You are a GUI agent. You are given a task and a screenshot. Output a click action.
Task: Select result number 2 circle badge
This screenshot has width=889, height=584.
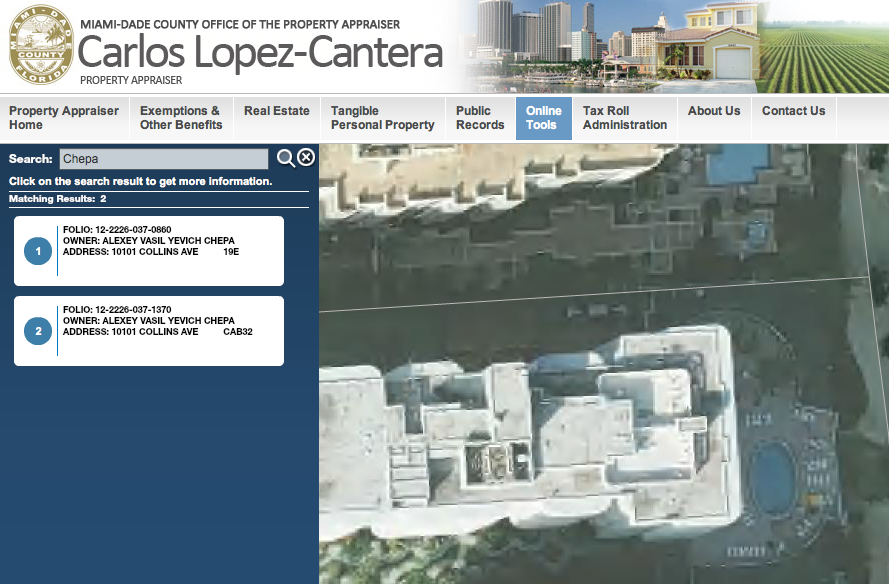(38, 331)
